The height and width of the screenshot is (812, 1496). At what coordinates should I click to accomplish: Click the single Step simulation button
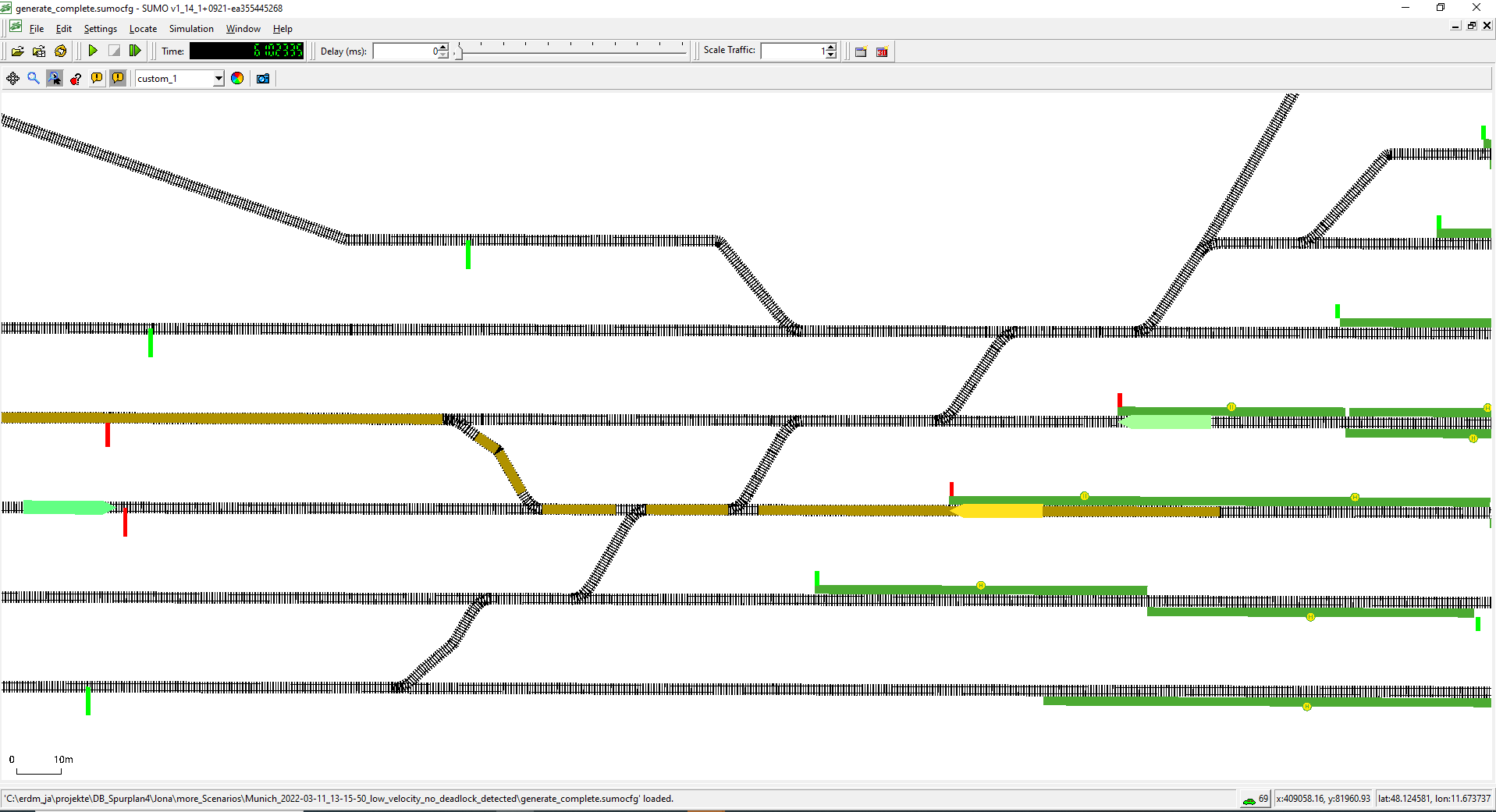(x=135, y=51)
